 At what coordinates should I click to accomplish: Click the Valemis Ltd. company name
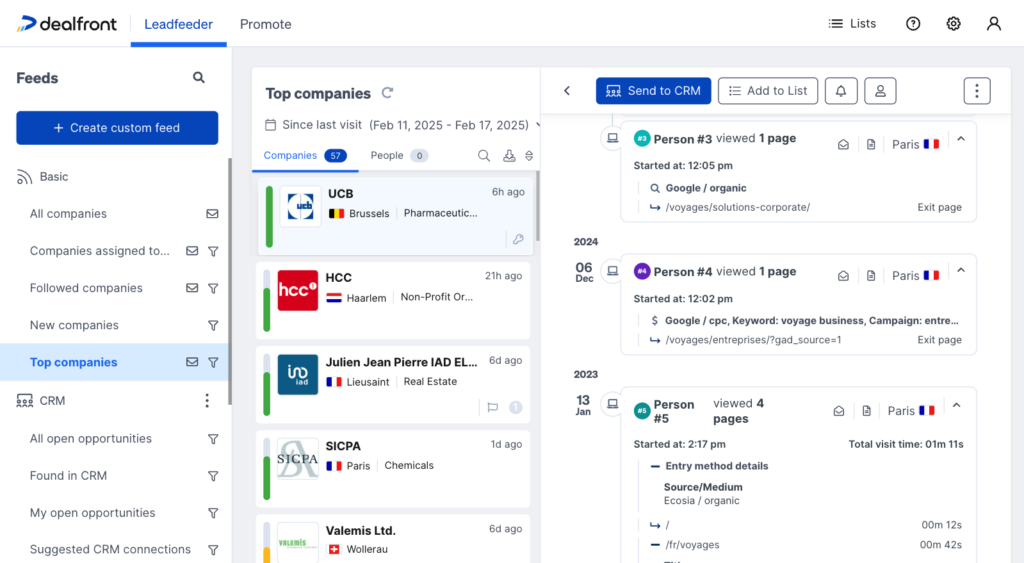click(x=360, y=530)
